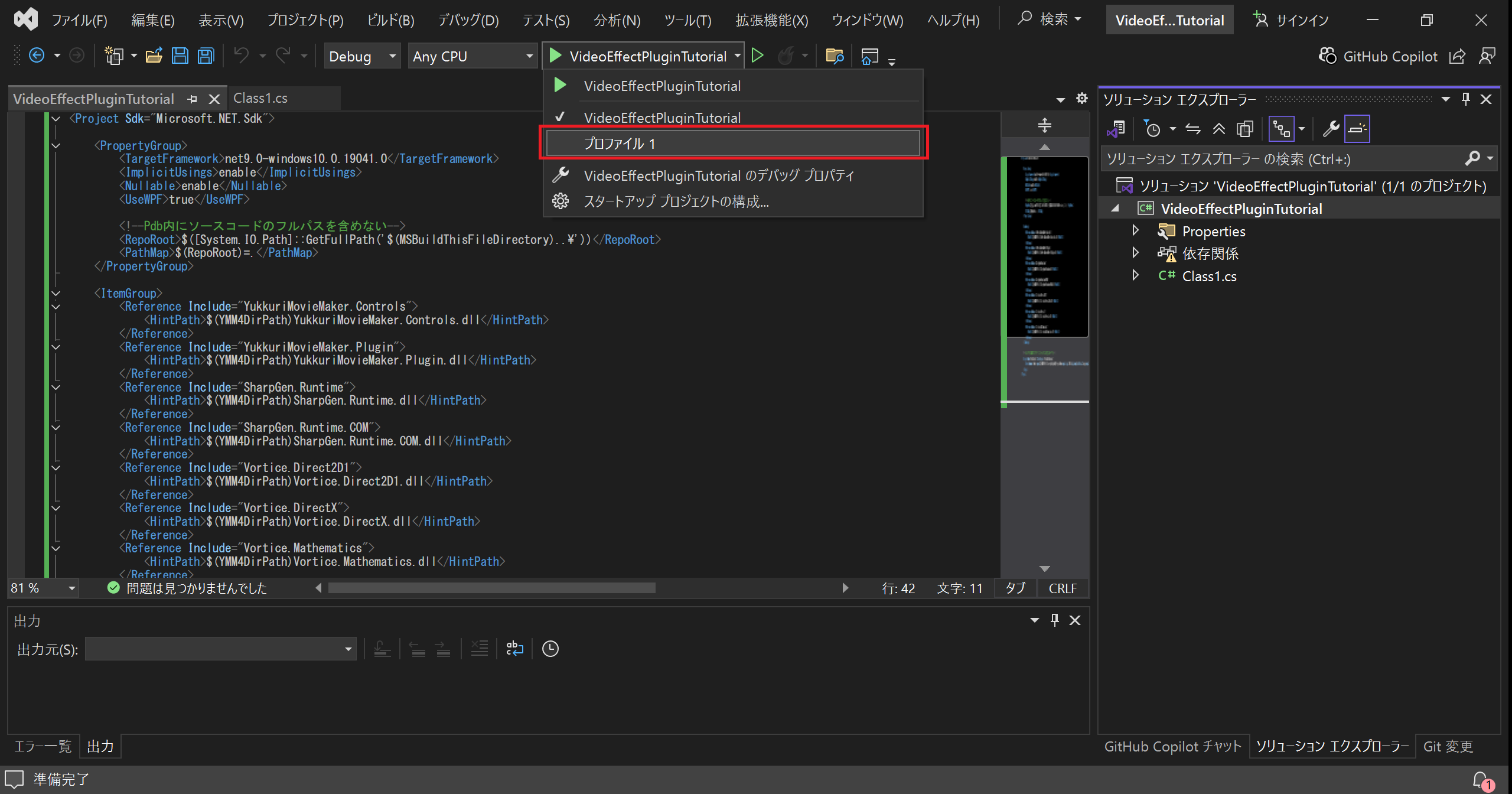Viewport: 1512px width, 794px height.
Task: Open スタートアップ プロジェクトの構成 entry
Action: point(676,201)
